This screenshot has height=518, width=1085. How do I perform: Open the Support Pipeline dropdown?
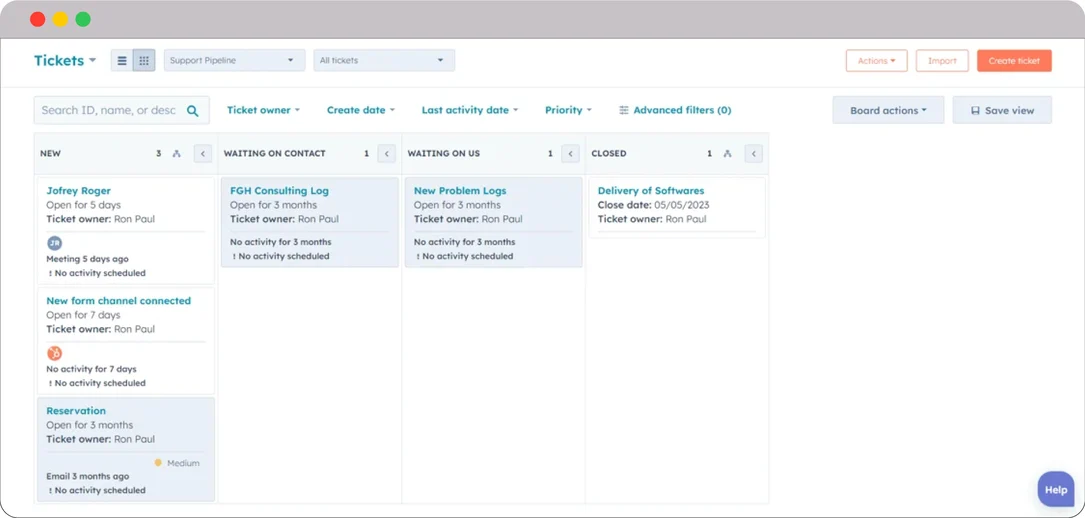[x=235, y=60]
